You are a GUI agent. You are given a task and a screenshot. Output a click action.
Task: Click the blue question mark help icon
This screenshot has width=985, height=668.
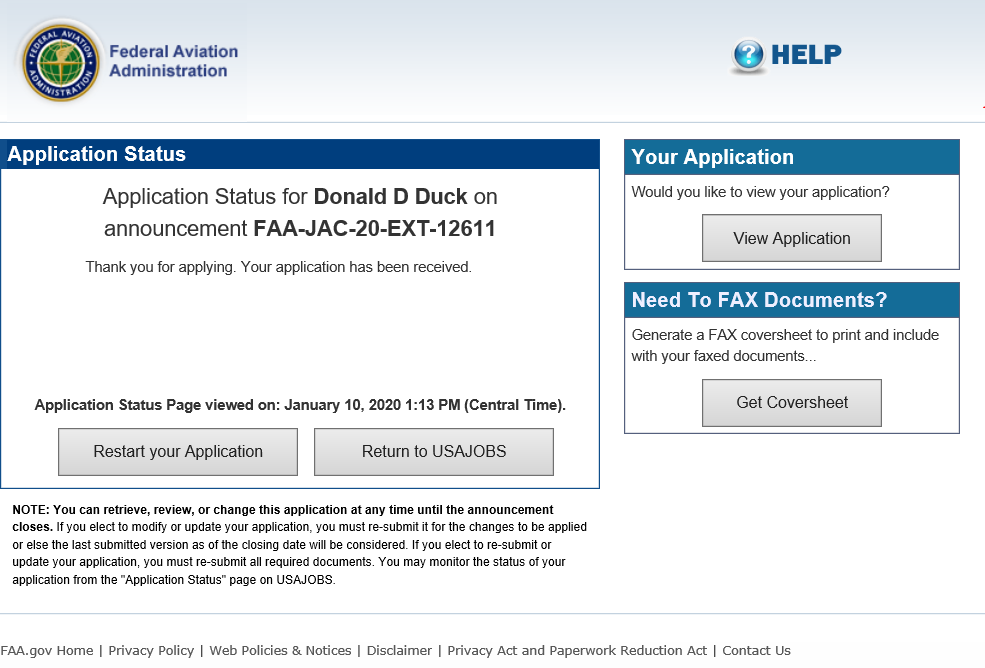[x=748, y=56]
